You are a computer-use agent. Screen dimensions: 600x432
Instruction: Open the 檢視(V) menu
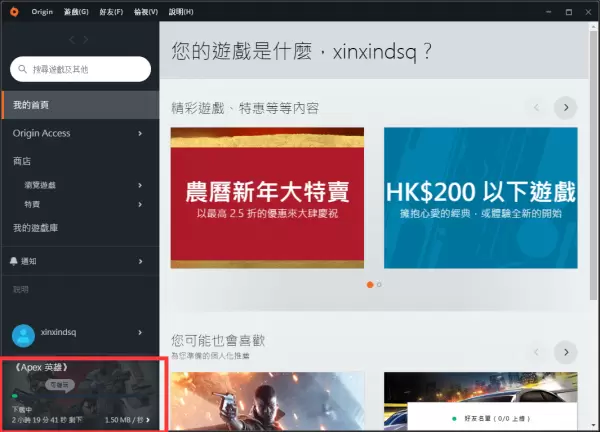146,12
